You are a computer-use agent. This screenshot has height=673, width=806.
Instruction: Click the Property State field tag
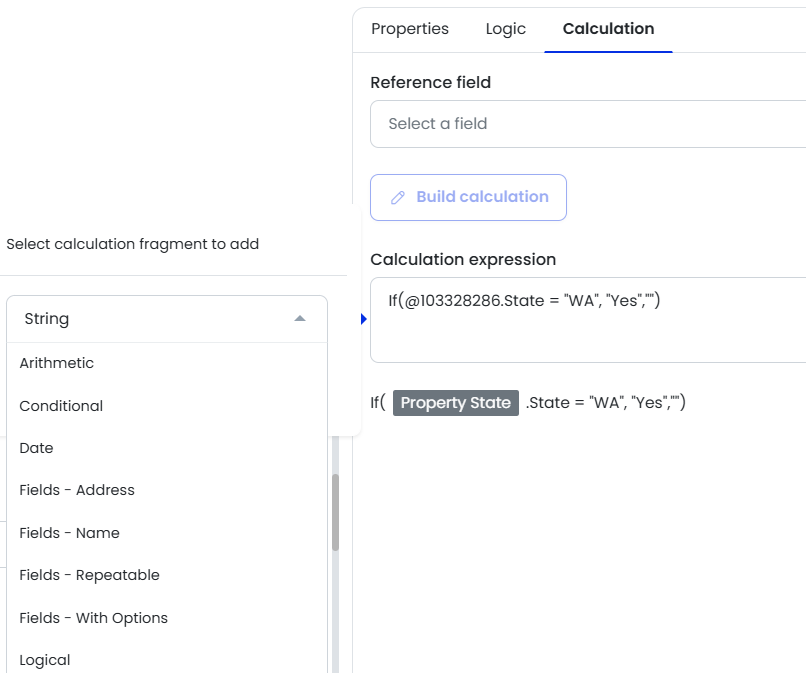coord(455,403)
